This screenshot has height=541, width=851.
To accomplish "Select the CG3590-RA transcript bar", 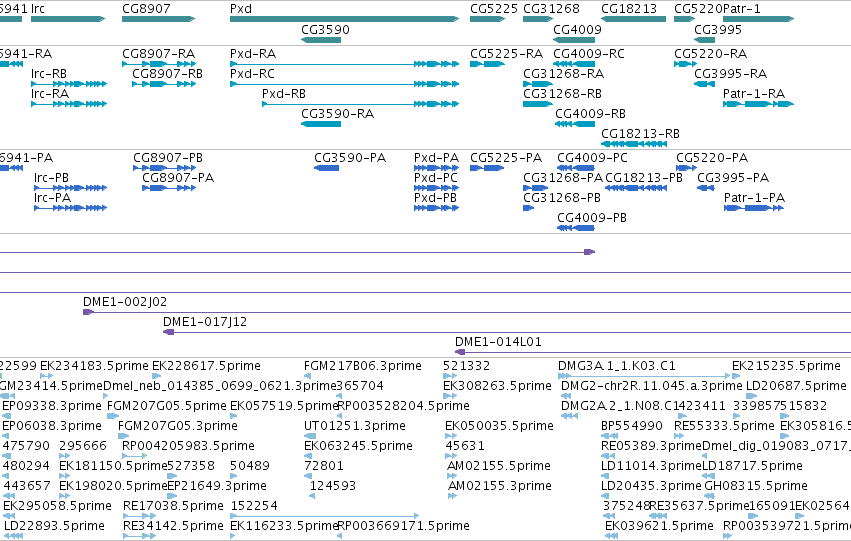I will tap(321, 124).
